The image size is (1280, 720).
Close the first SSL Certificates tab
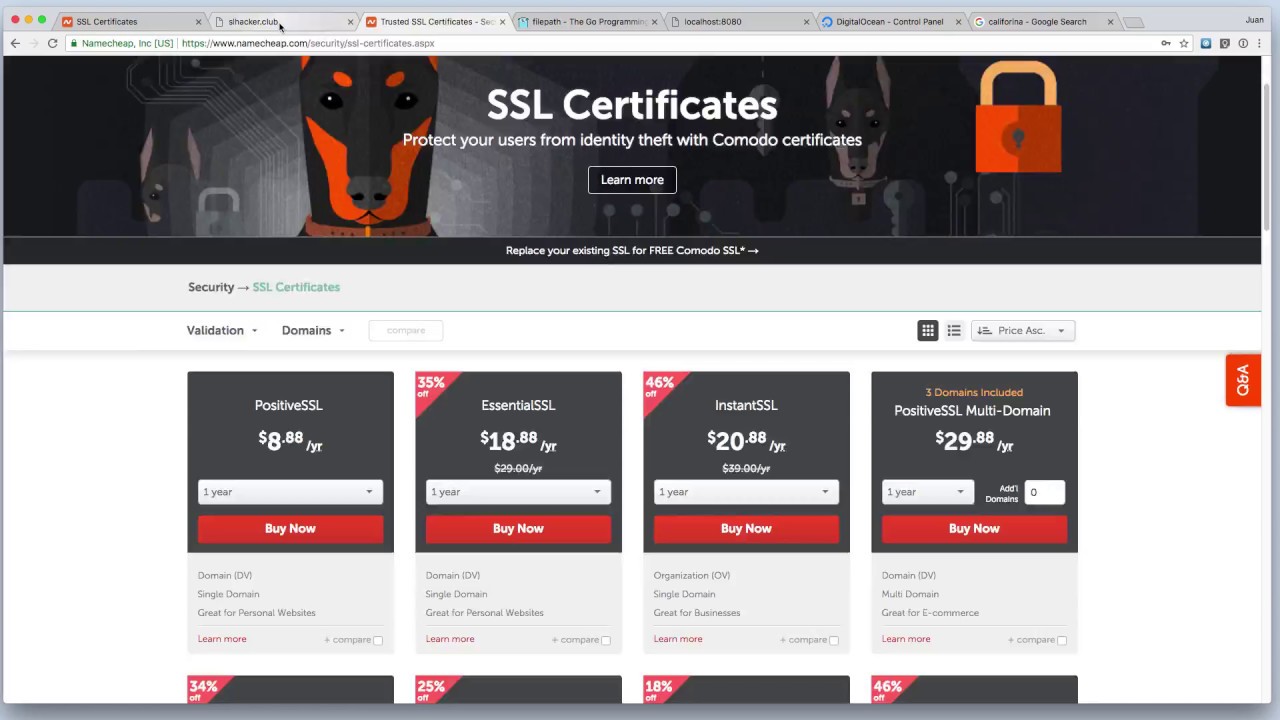[198, 22]
